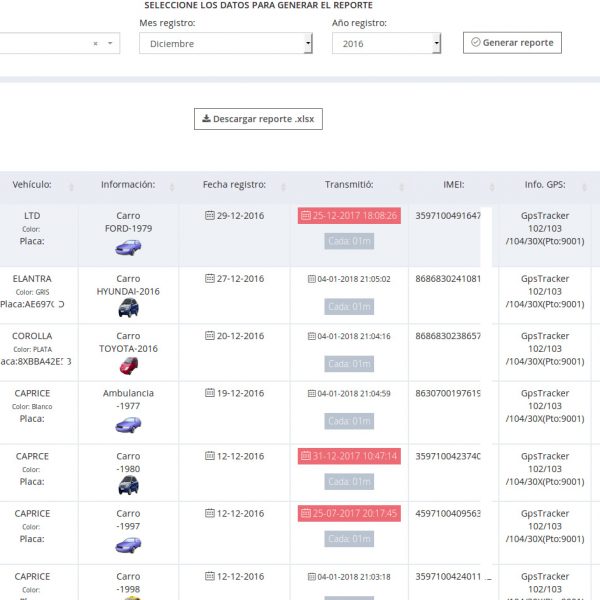The height and width of the screenshot is (600, 600).
Task: Click Descargar reporte .xlsx button
Action: 258,119
